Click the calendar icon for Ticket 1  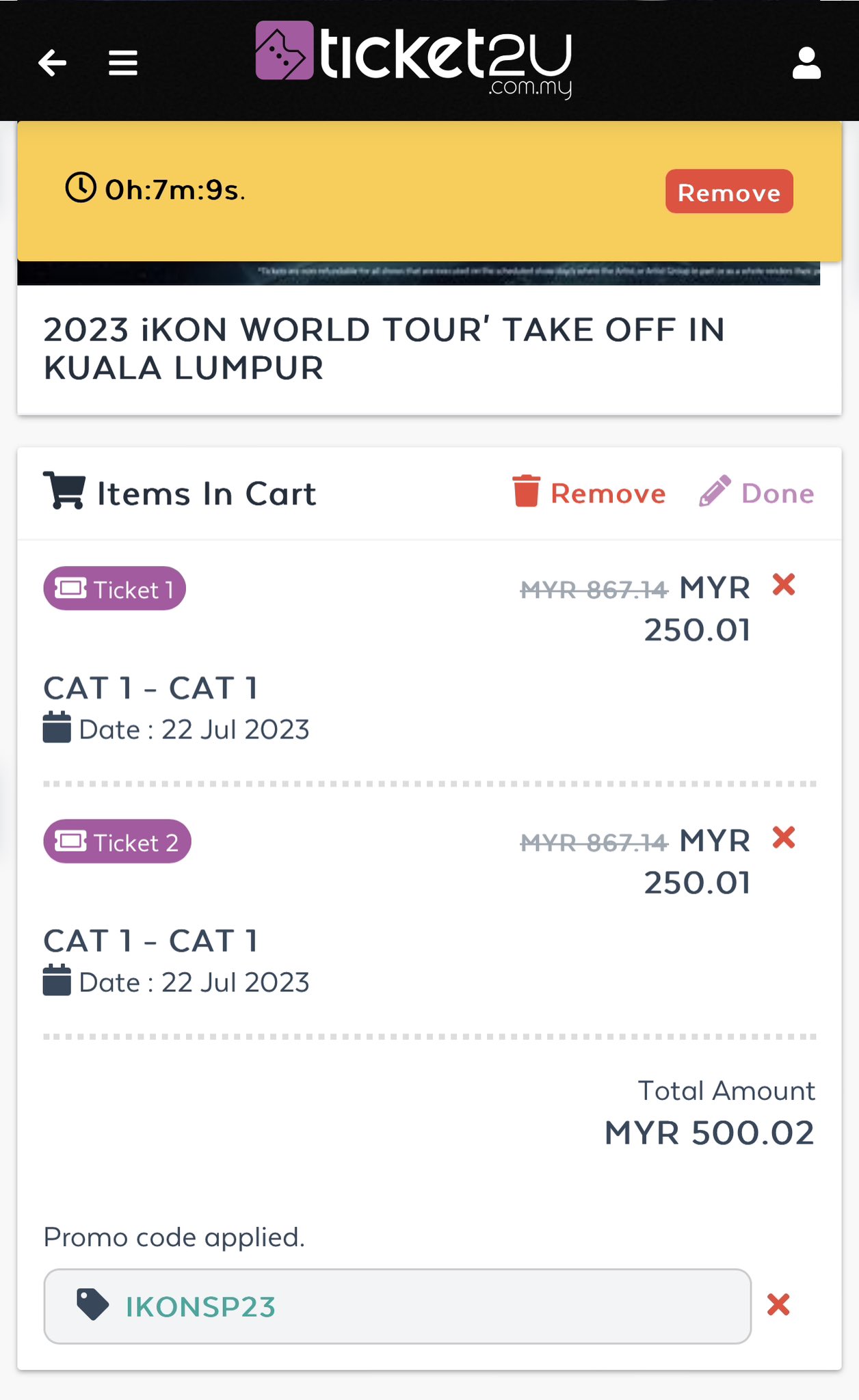(x=57, y=727)
